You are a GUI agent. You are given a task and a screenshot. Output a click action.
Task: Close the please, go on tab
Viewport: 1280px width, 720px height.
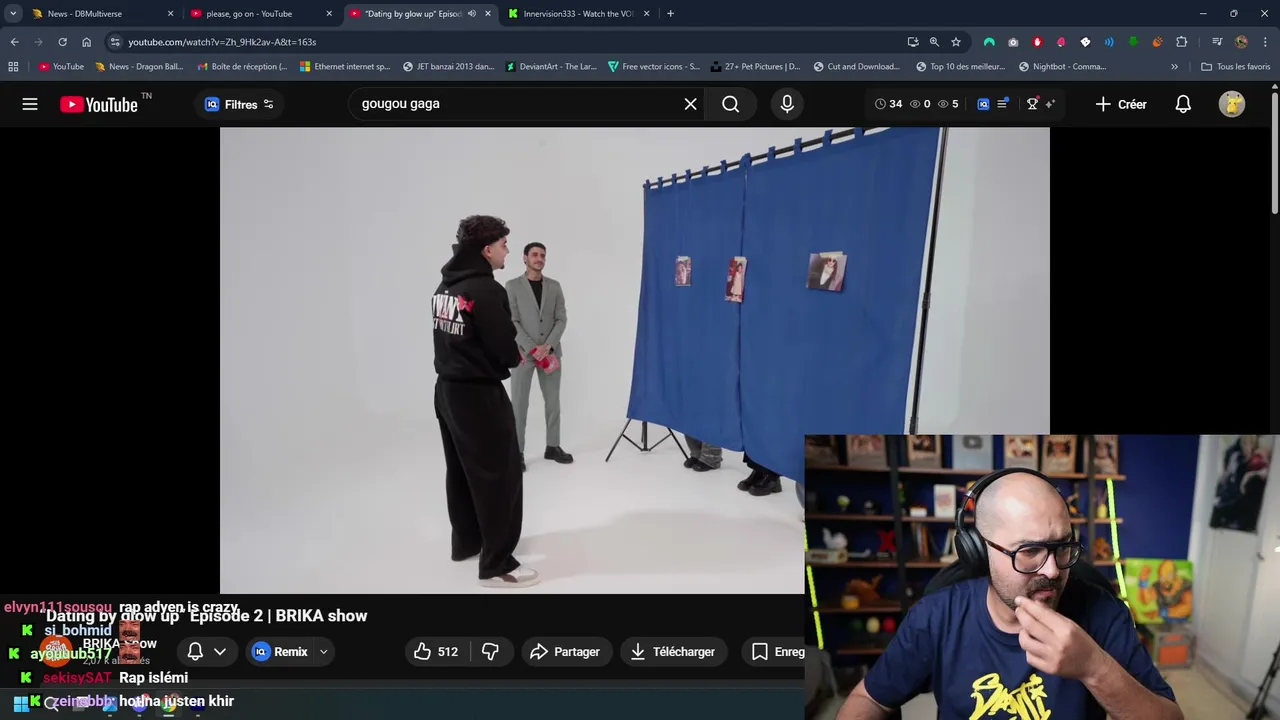(329, 14)
